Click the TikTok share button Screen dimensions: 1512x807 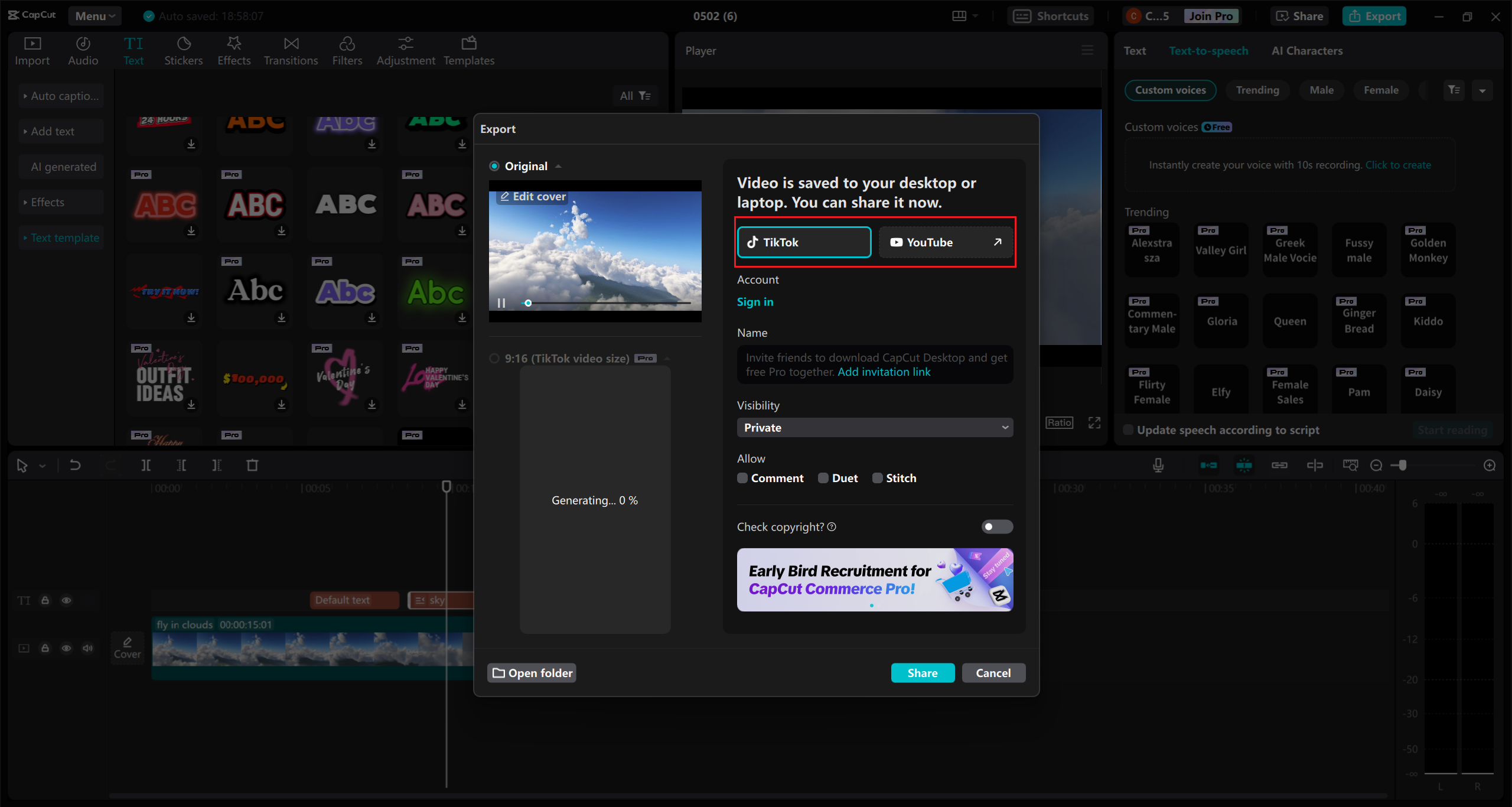coord(805,242)
